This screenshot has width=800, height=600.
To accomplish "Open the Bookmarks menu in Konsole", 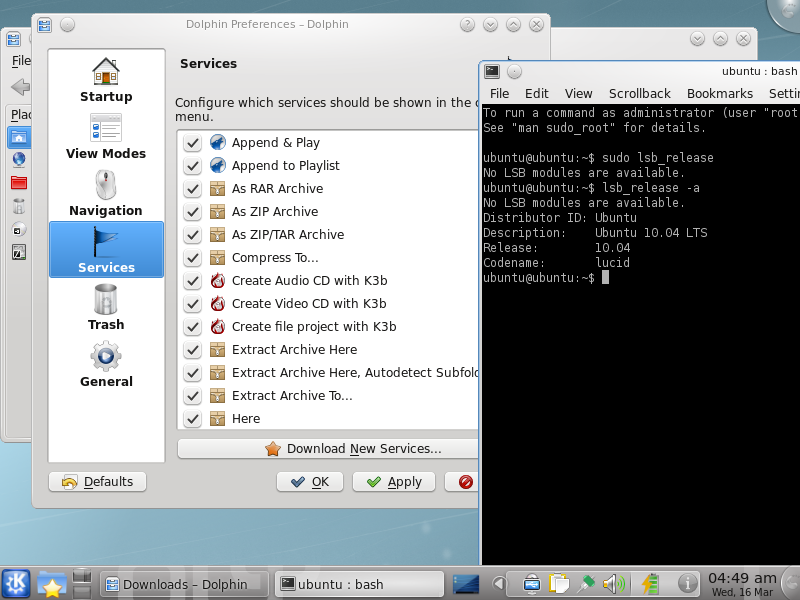I will click(719, 93).
